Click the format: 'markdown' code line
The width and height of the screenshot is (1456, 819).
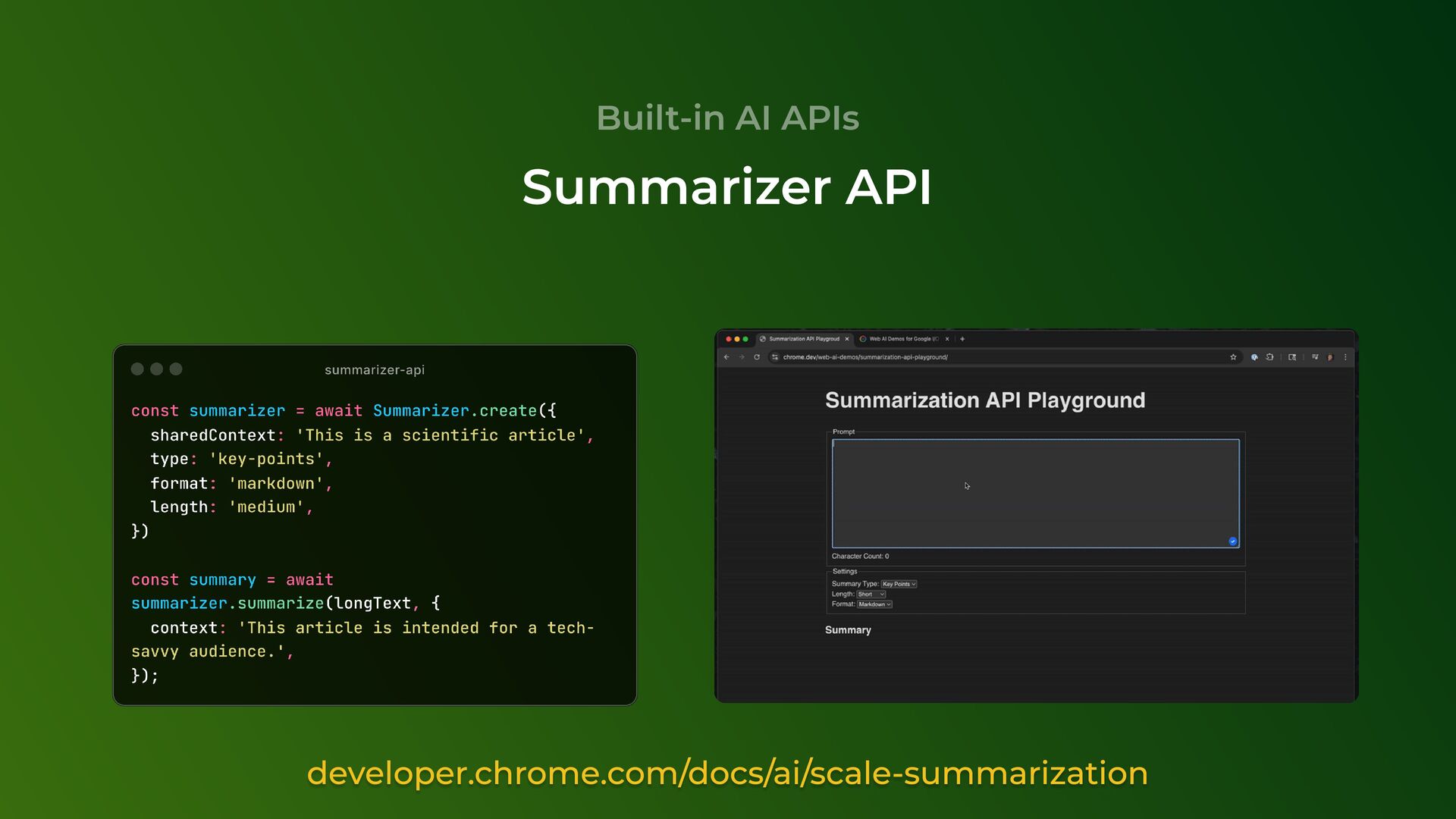[x=242, y=484]
